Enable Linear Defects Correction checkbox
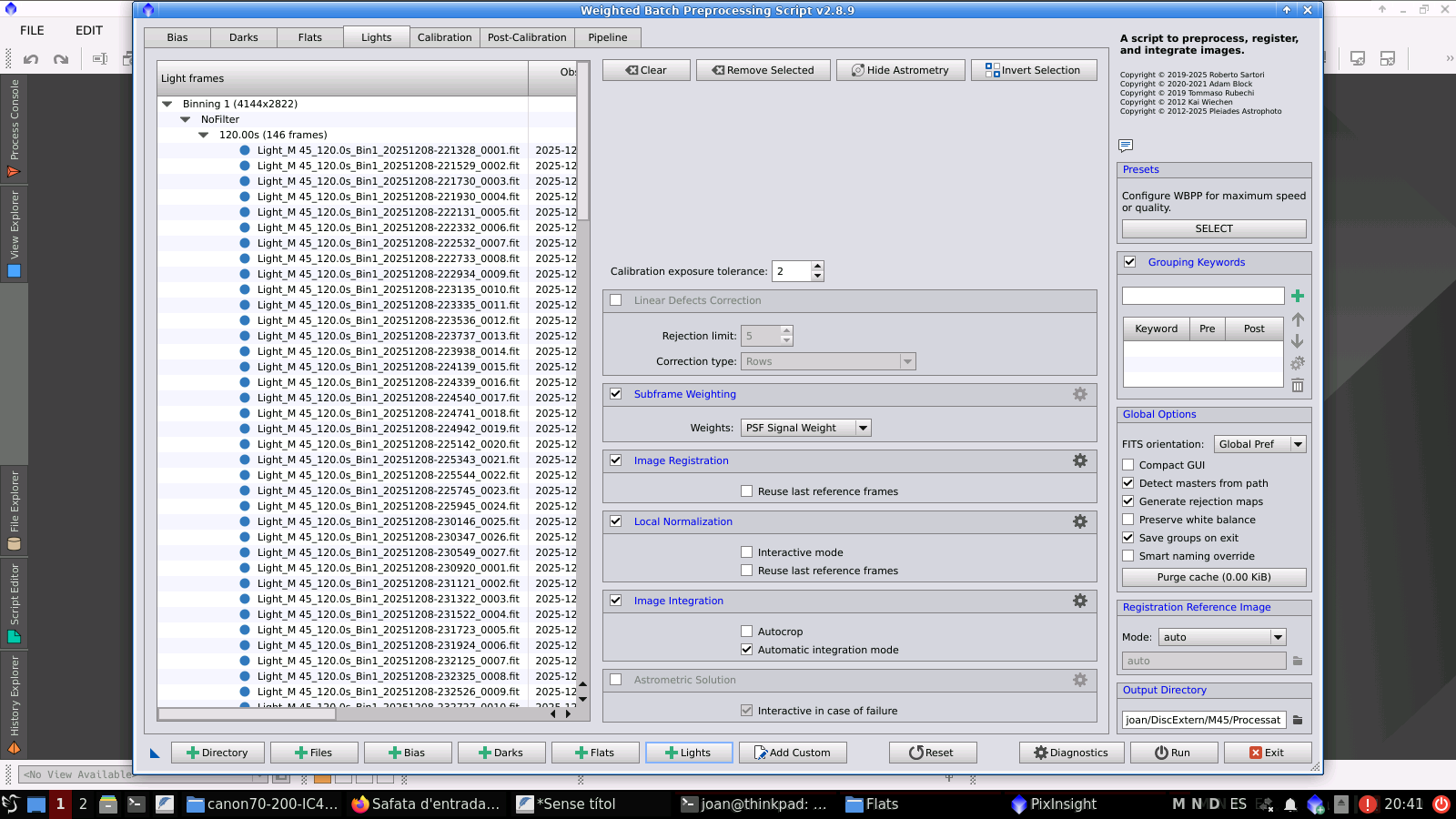This screenshot has height=819, width=1456. click(x=616, y=300)
